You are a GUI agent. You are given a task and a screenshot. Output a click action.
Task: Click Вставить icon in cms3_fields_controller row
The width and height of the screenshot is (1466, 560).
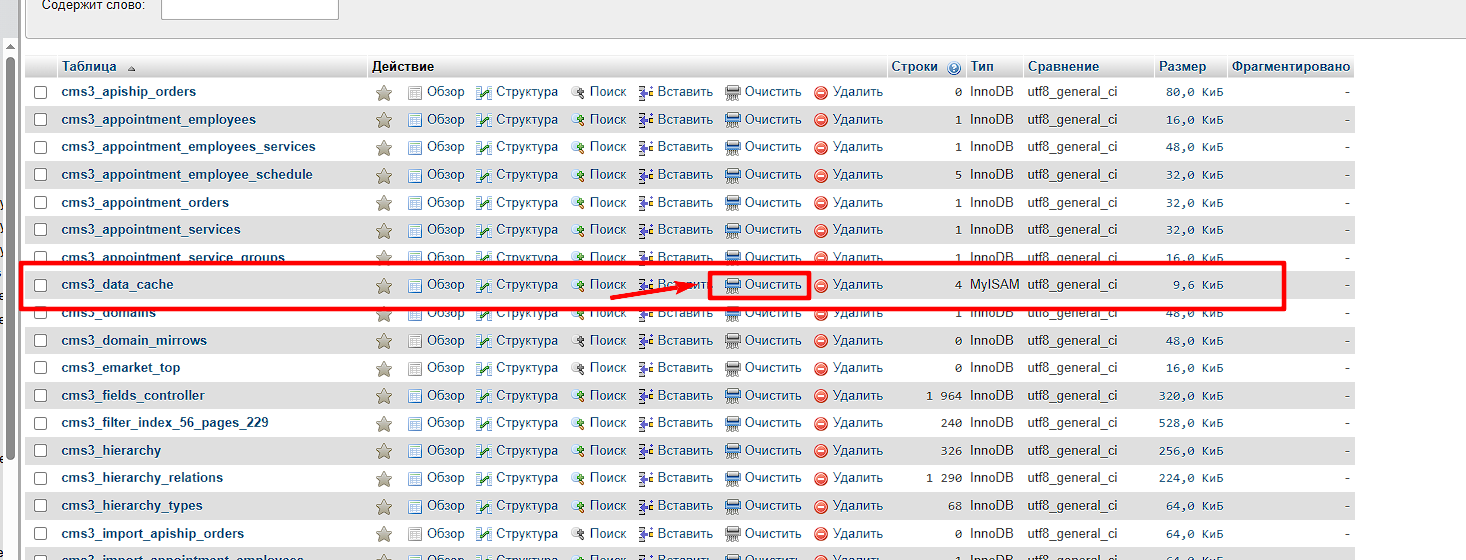point(646,396)
